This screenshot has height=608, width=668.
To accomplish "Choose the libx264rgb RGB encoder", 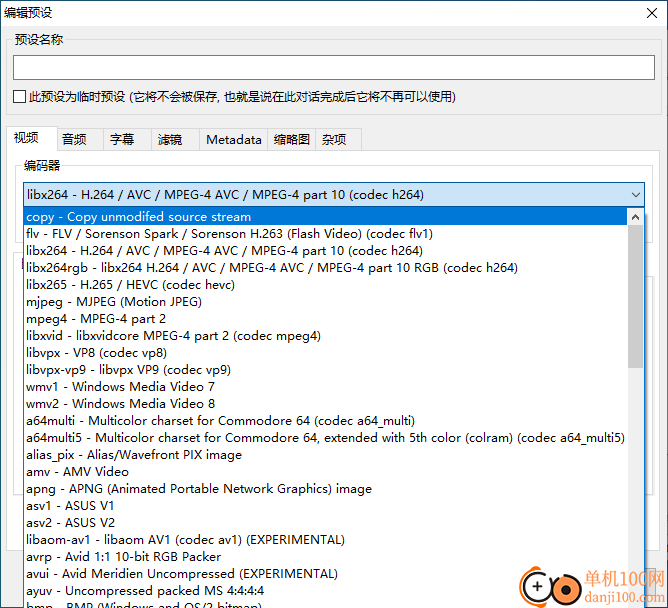I will click(325, 268).
